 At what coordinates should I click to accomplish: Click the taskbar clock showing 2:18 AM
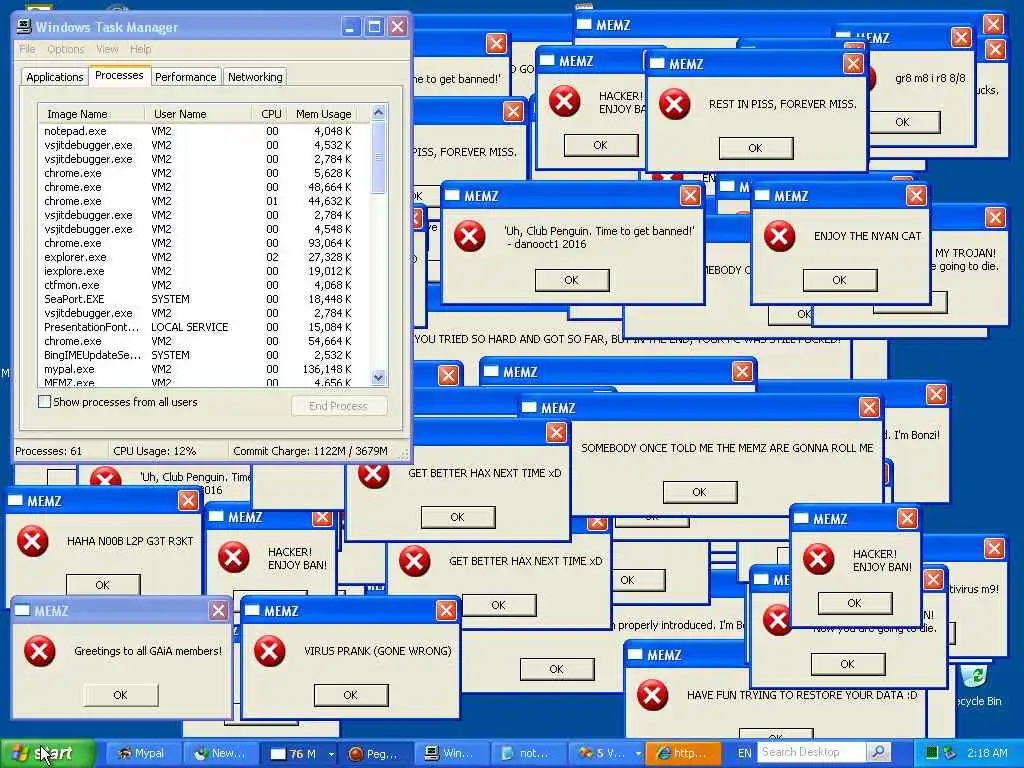tap(987, 753)
